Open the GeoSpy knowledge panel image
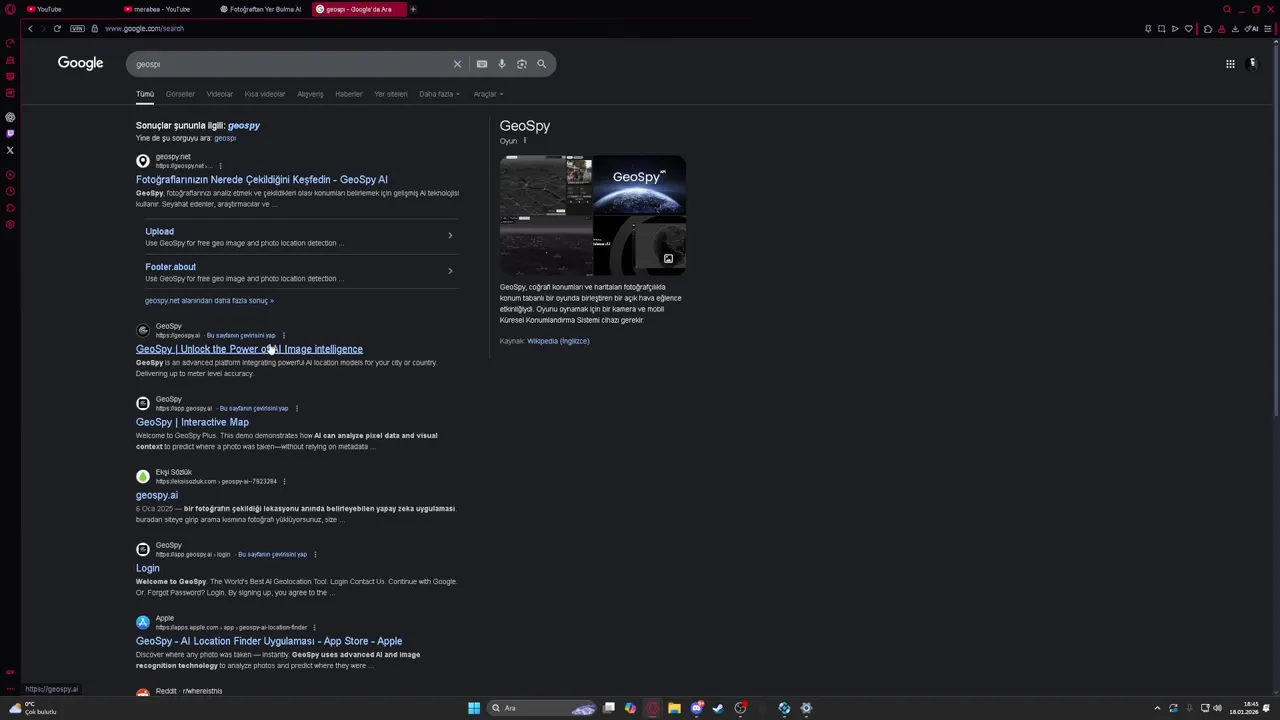 pos(593,215)
